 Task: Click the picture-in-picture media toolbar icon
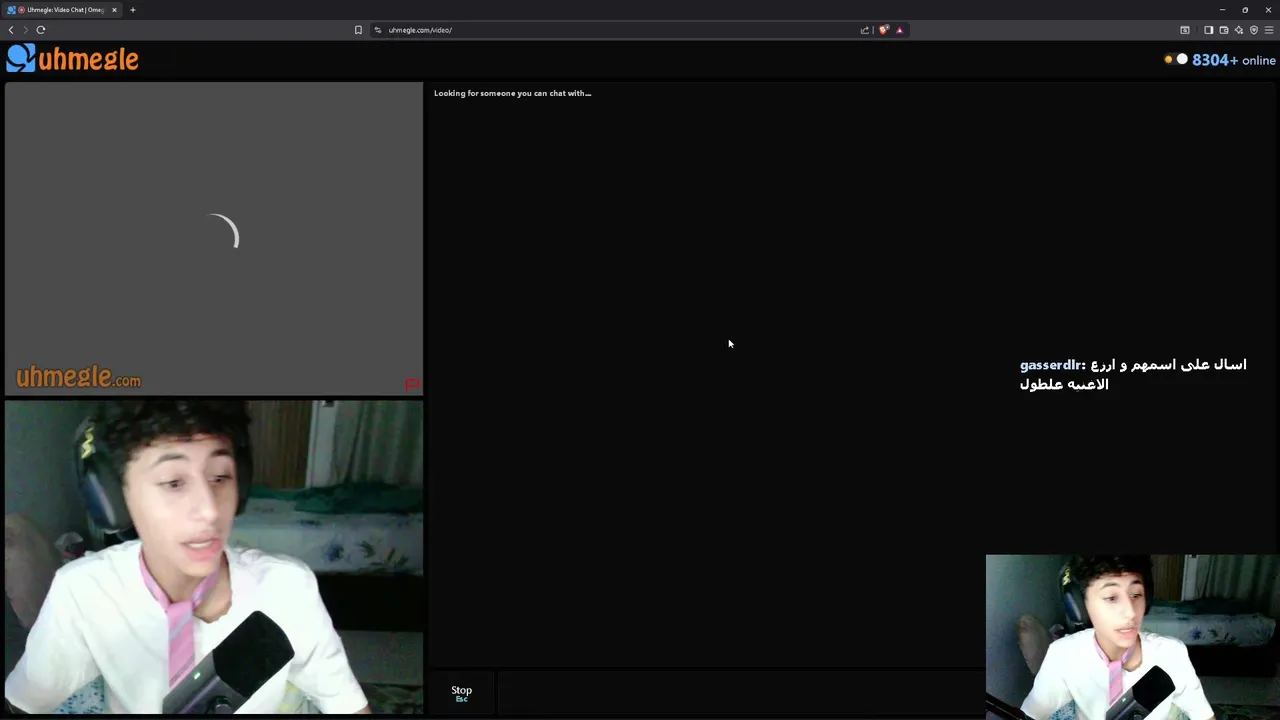(1185, 30)
